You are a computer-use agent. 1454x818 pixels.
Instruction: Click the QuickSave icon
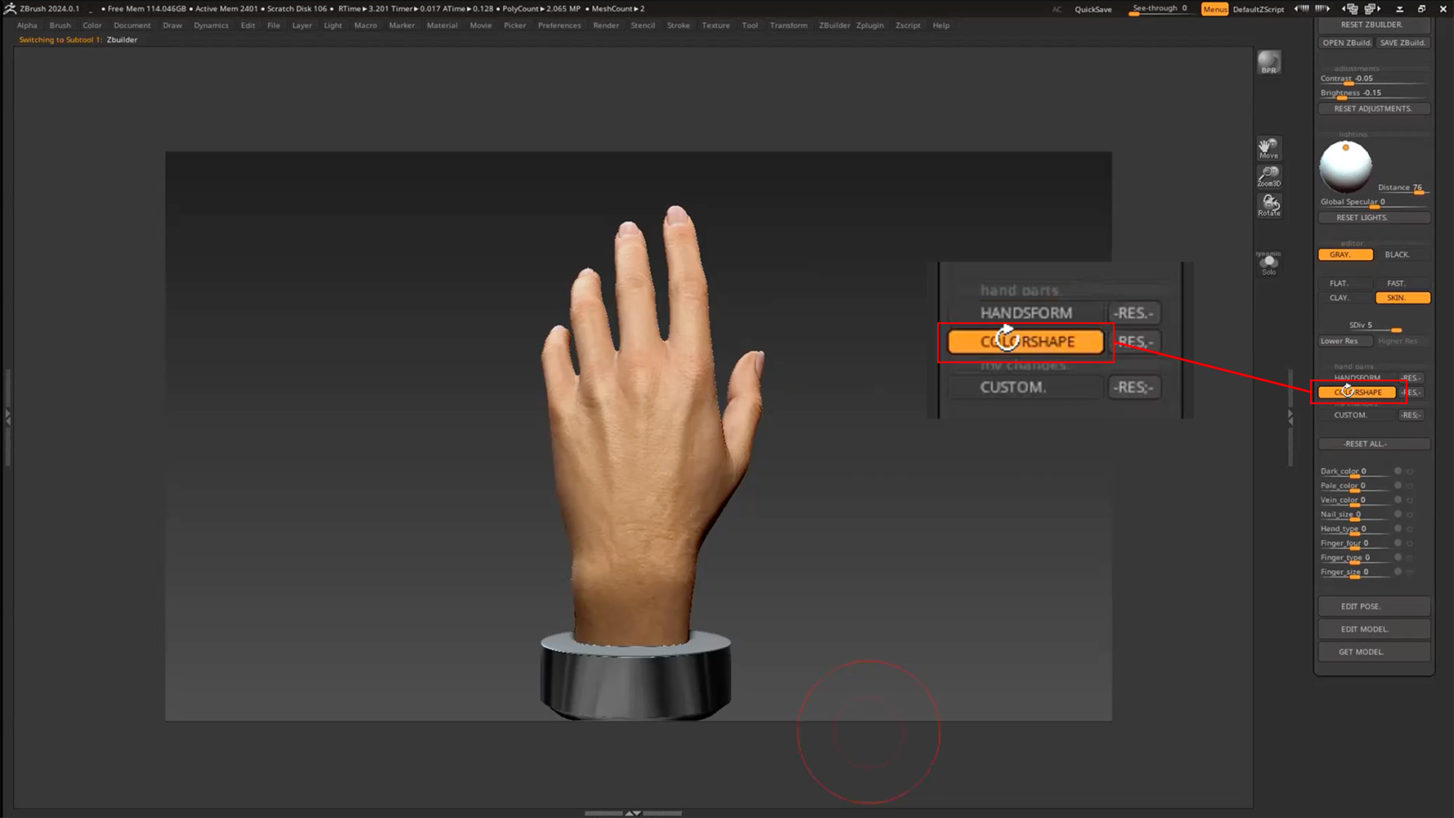tap(1092, 9)
